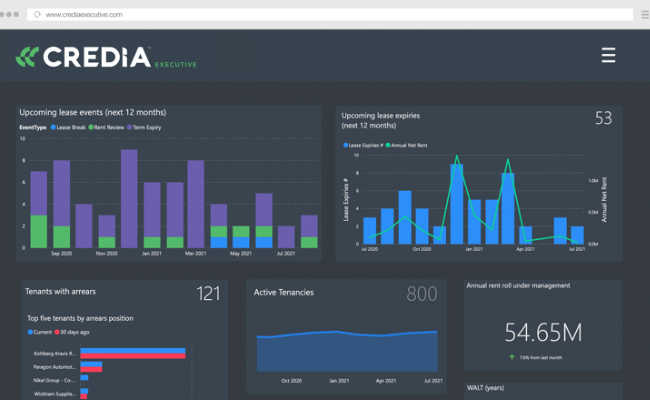This screenshot has height=400, width=650.
Task: Click the 'Annual Net Rent' axis title
Action: [604, 199]
